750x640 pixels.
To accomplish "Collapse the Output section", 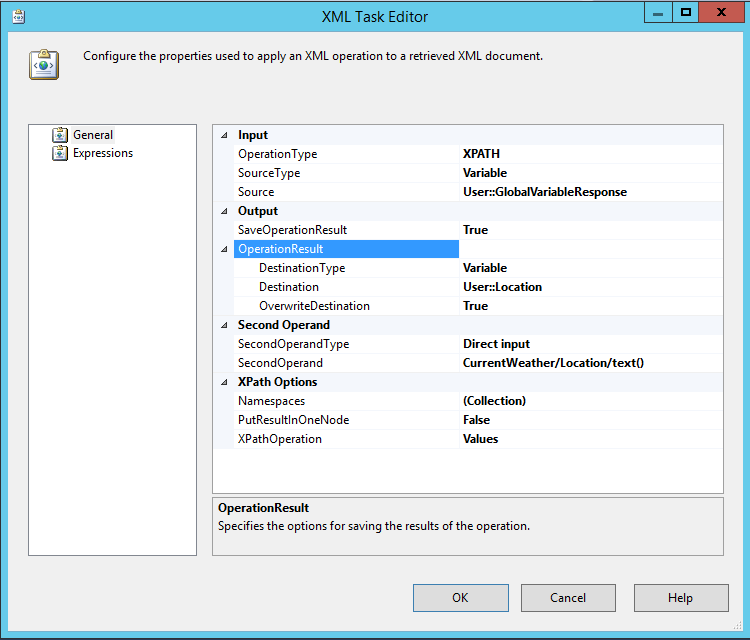I will [x=223, y=211].
